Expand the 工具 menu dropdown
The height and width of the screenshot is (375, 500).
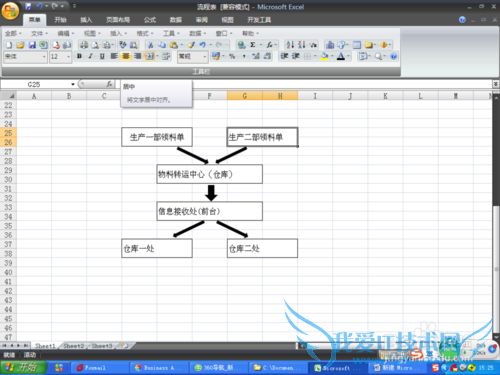point(171,33)
